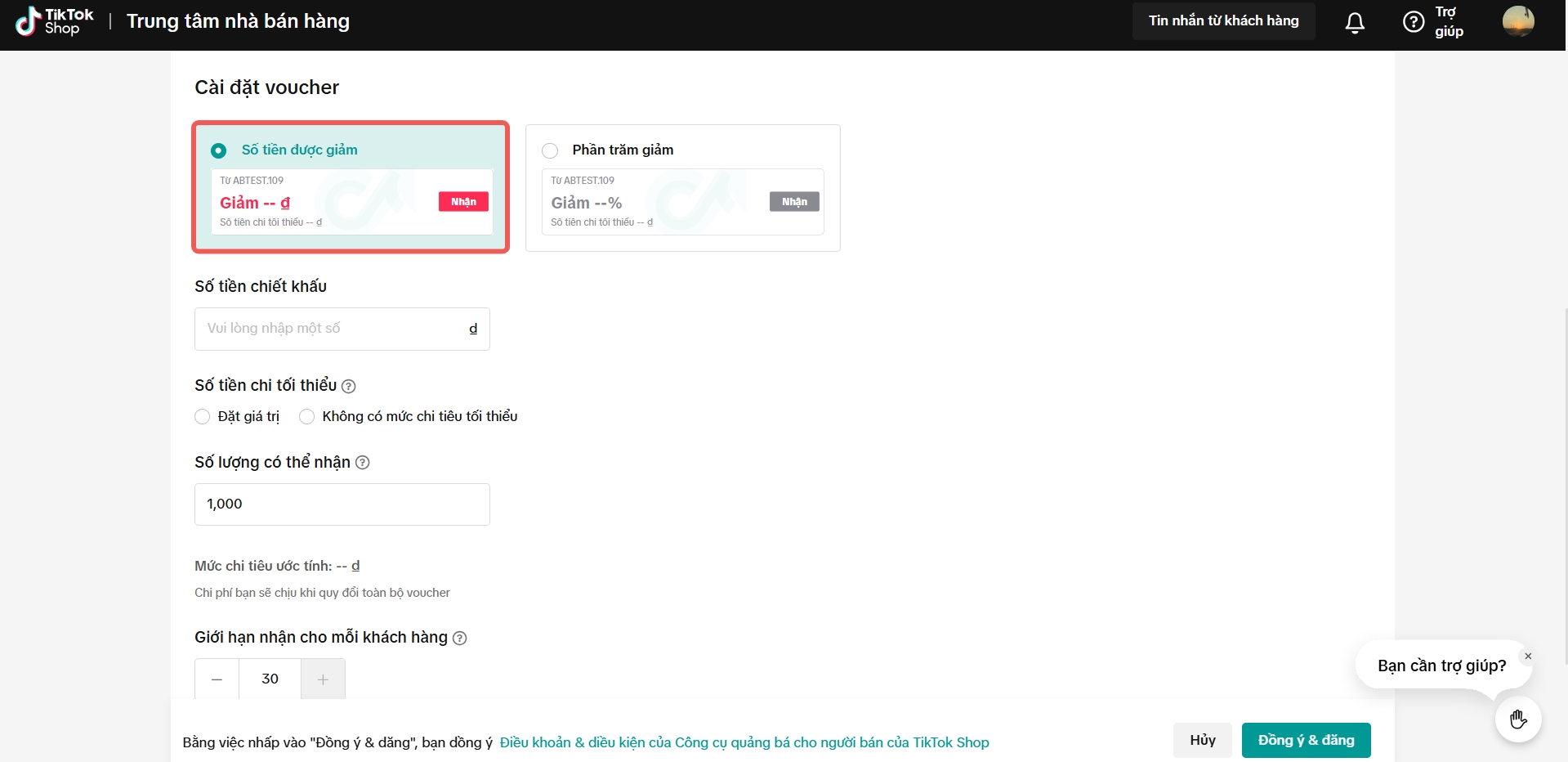Open the profile avatar menu
This screenshot has height=762, width=1568.
(1518, 21)
